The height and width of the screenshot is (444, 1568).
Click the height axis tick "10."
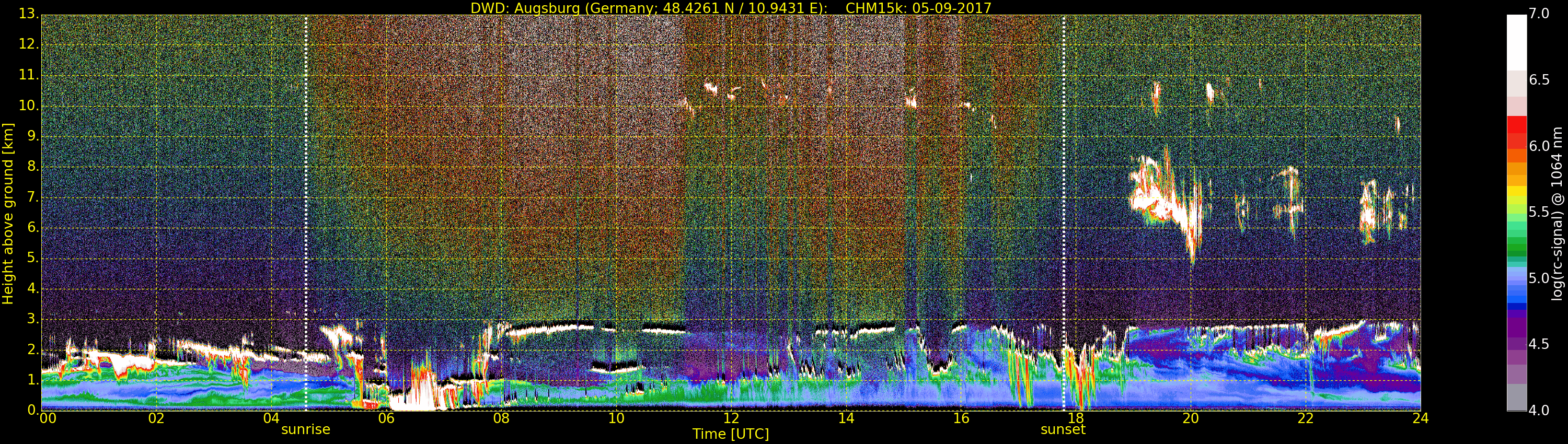click(x=29, y=106)
